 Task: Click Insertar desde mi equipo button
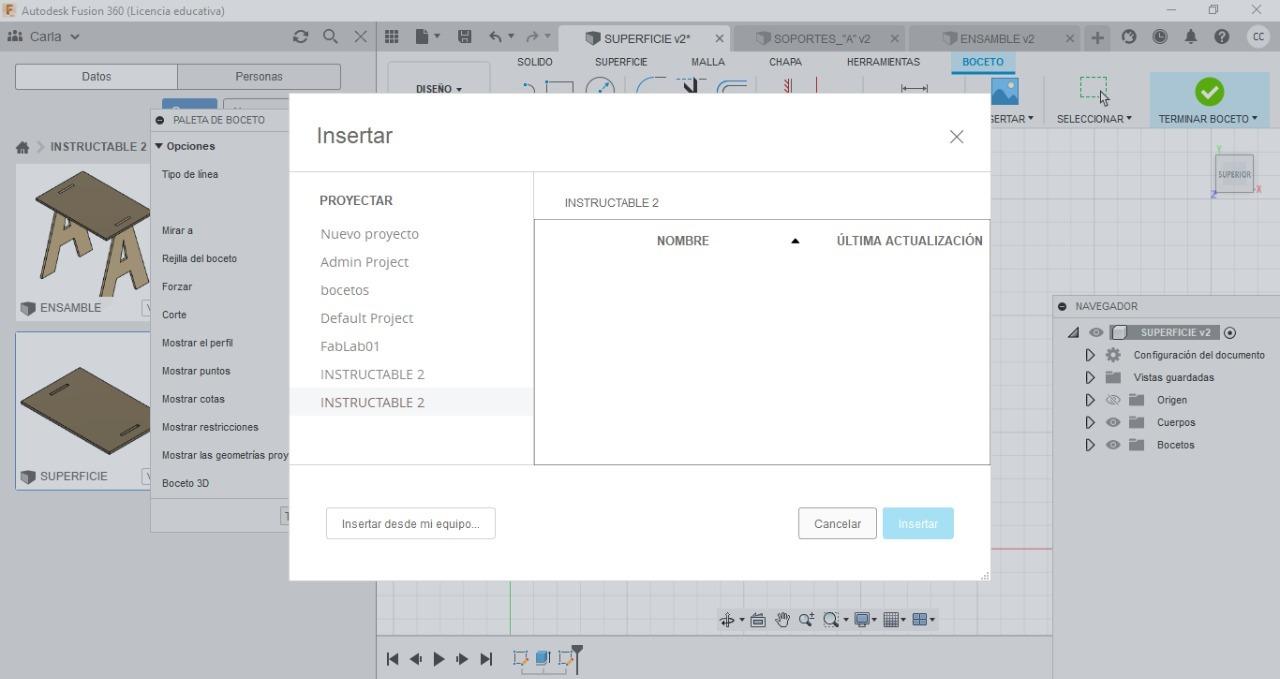click(x=410, y=524)
